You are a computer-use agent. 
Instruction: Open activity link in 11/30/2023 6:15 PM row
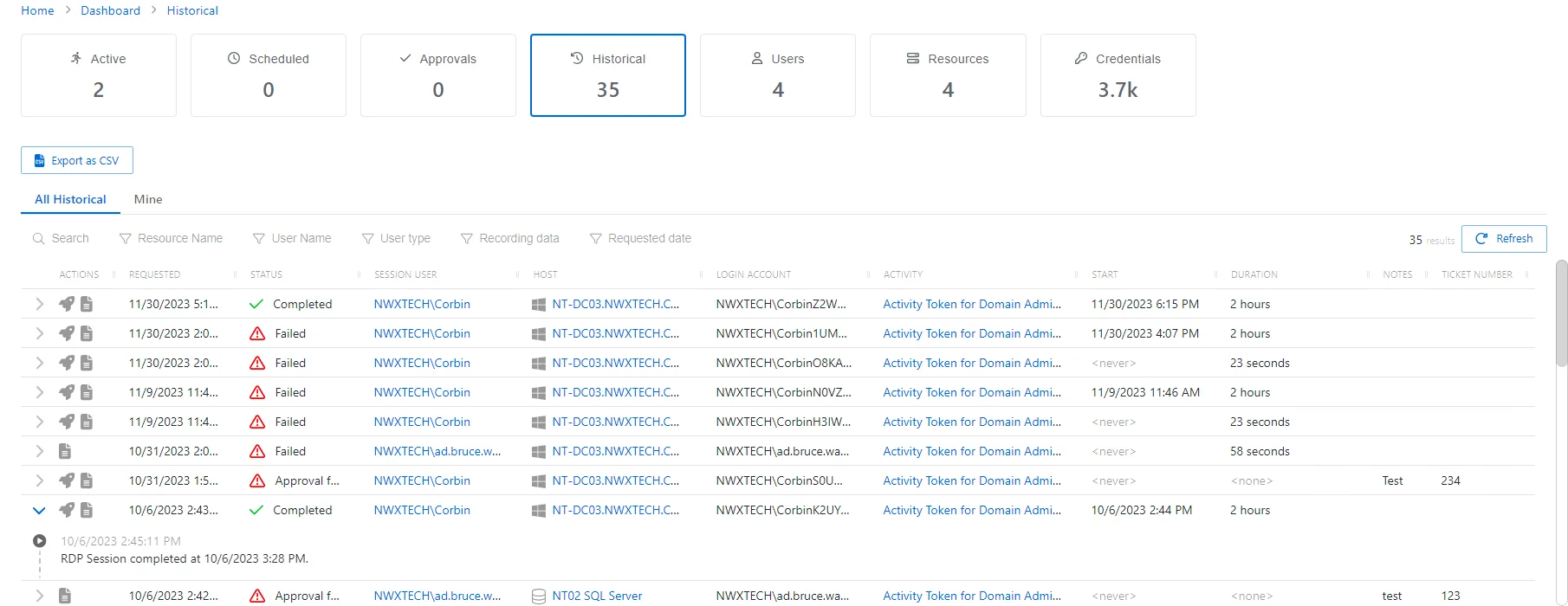pyautogui.click(x=972, y=304)
